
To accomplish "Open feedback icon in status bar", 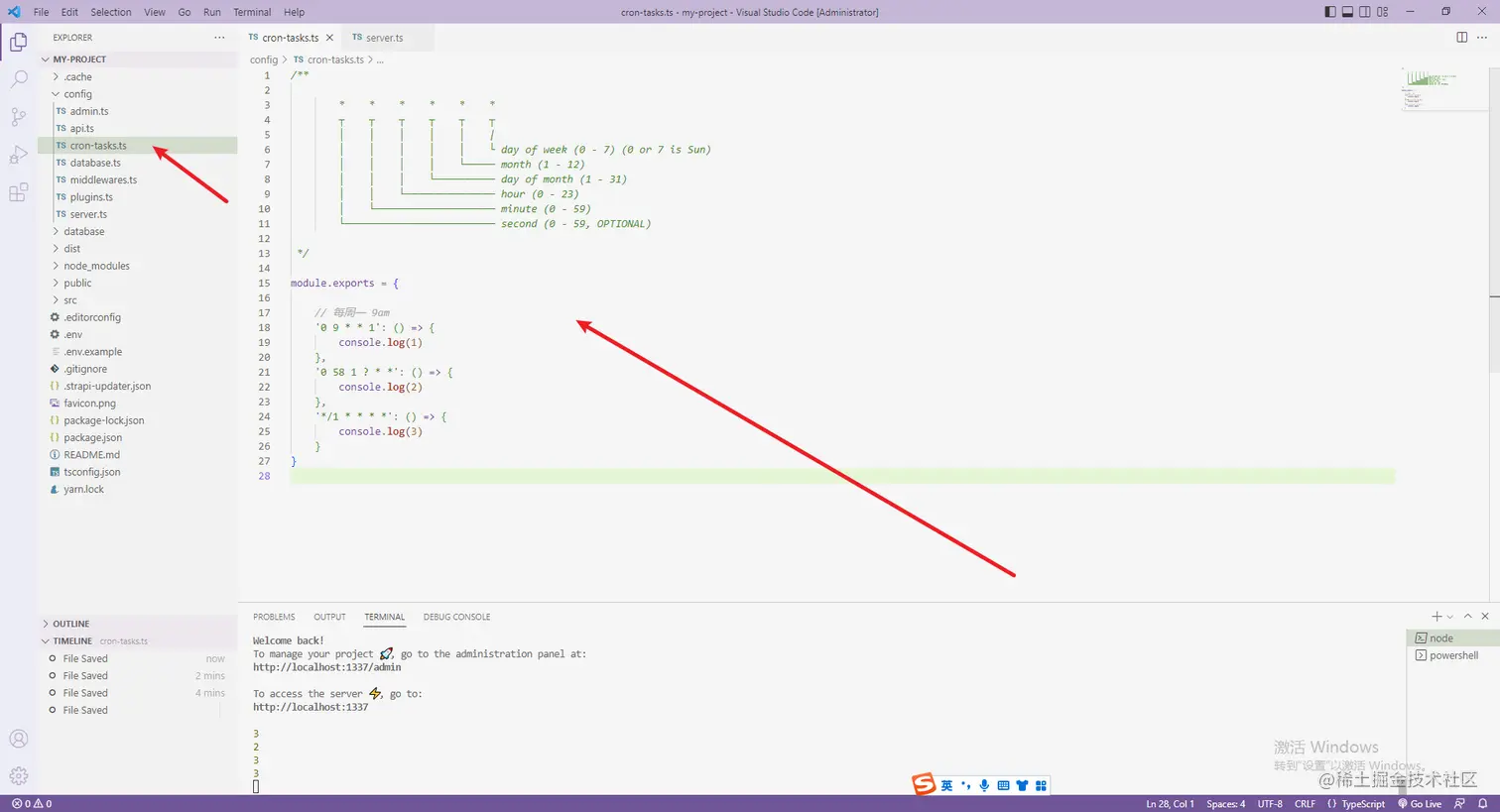I will (x=1459, y=804).
